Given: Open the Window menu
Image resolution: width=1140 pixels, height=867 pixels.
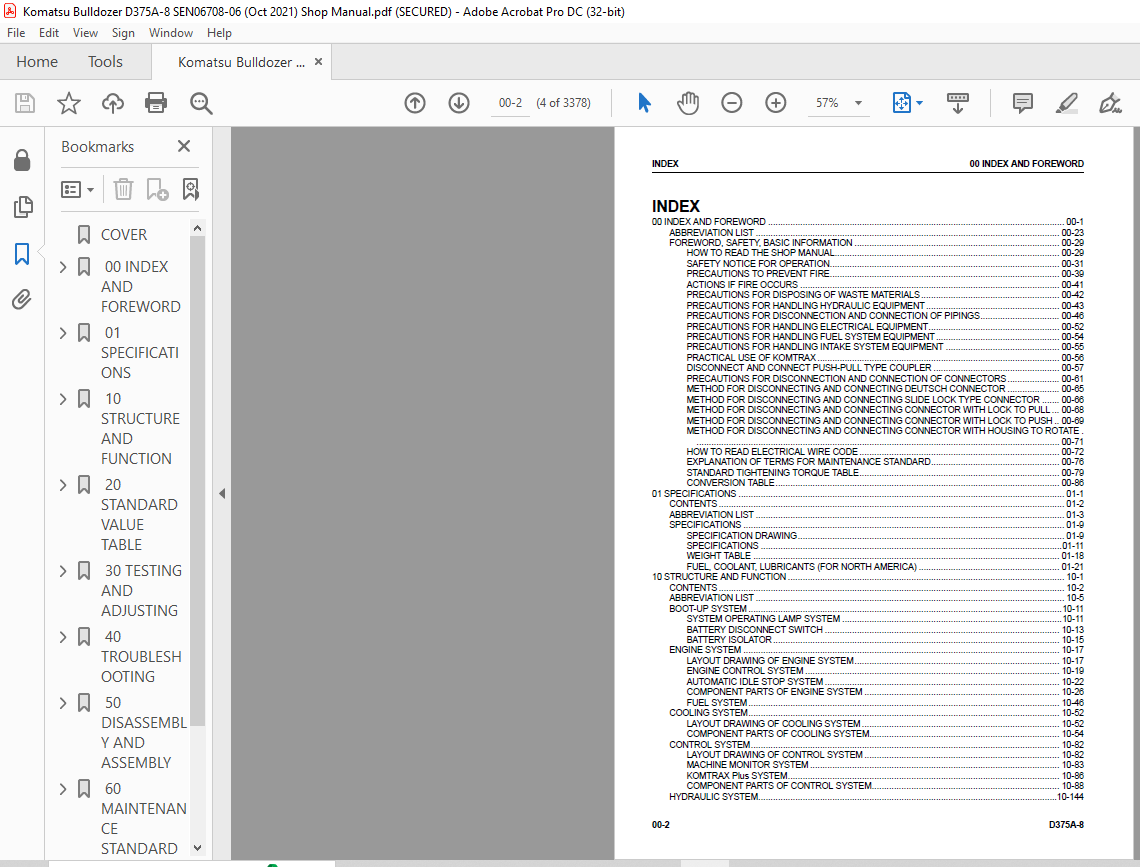Looking at the screenshot, I should 171,33.
